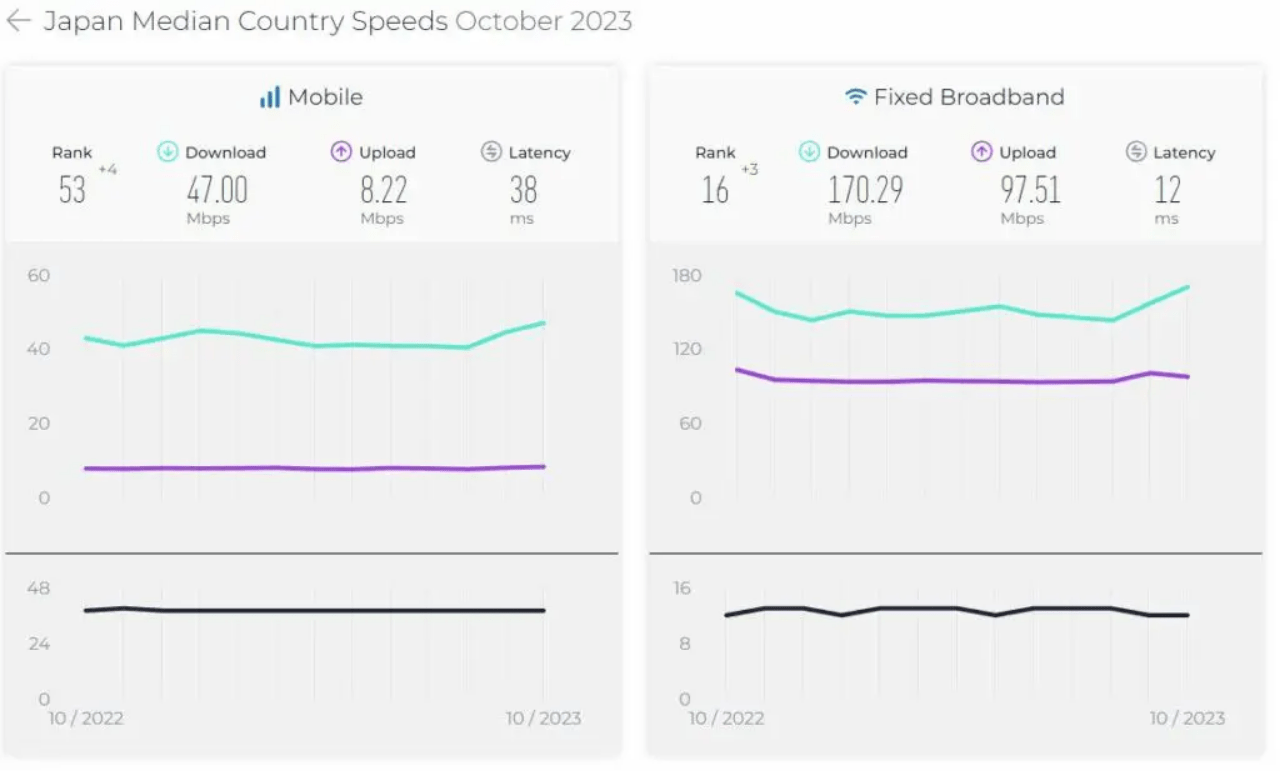Click Mobile rank value 53
The image size is (1280, 771).
pyautogui.click(x=72, y=190)
